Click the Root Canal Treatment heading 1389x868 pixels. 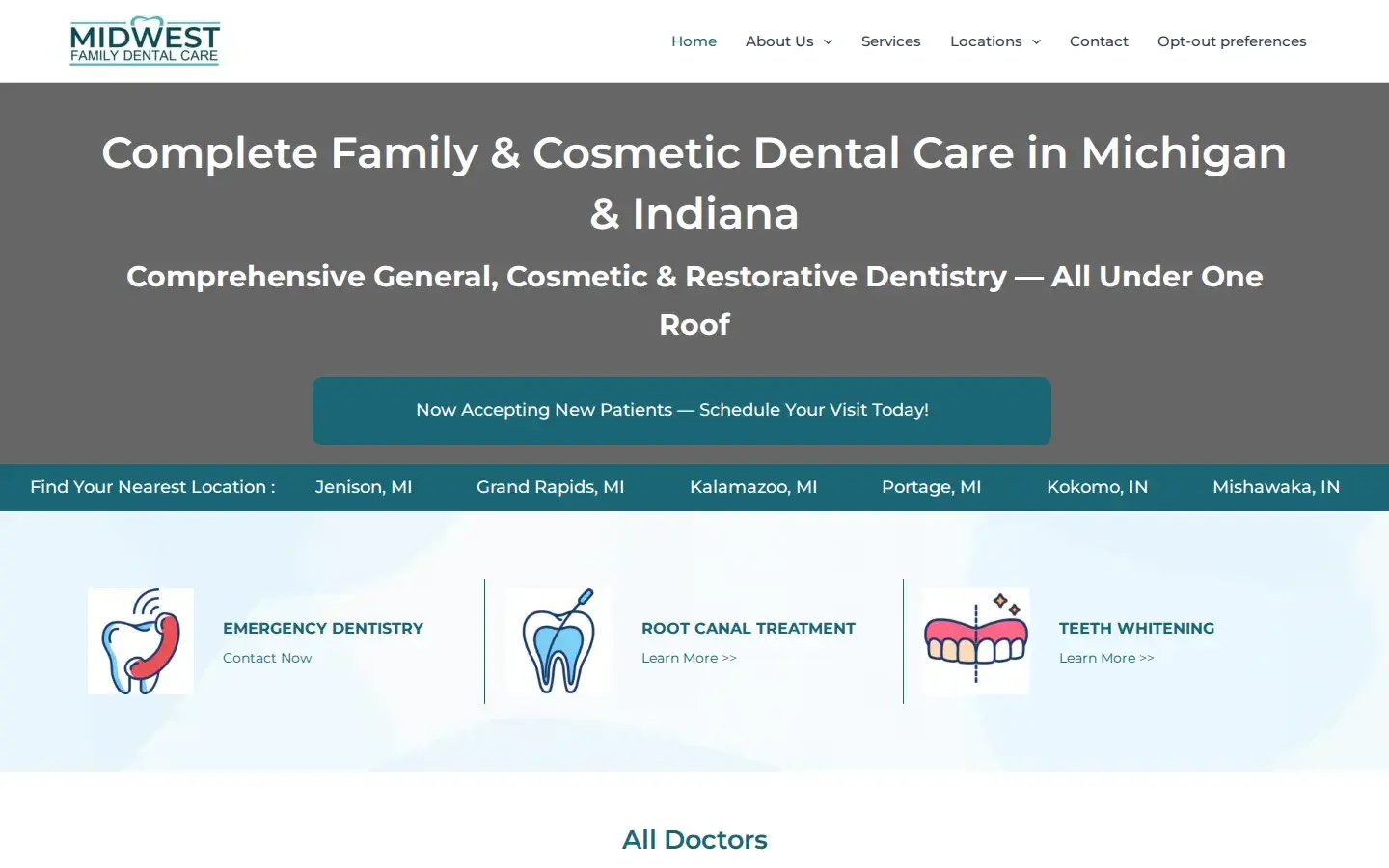point(749,628)
